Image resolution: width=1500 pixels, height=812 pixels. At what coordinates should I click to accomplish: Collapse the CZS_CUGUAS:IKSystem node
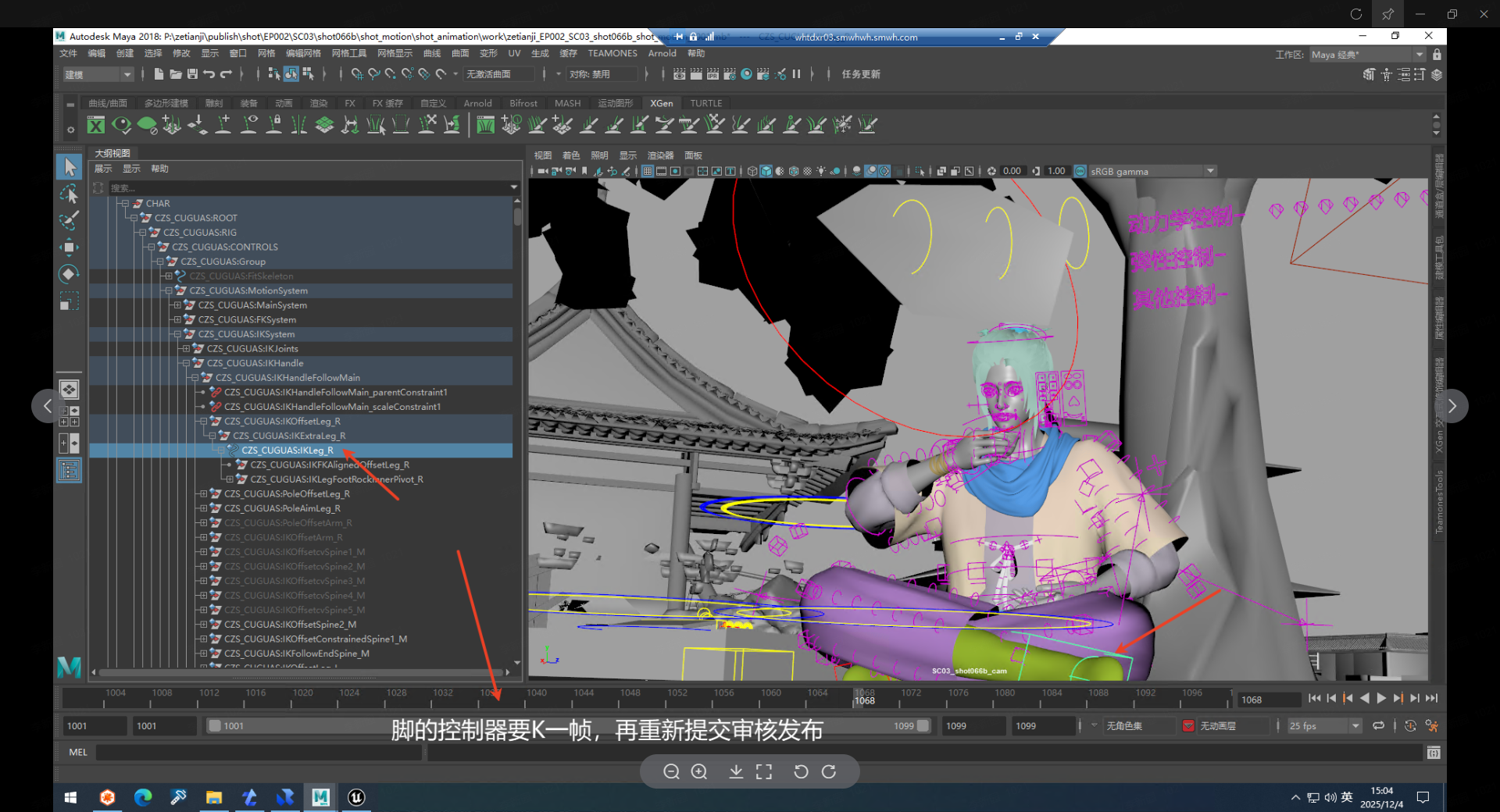(x=177, y=334)
